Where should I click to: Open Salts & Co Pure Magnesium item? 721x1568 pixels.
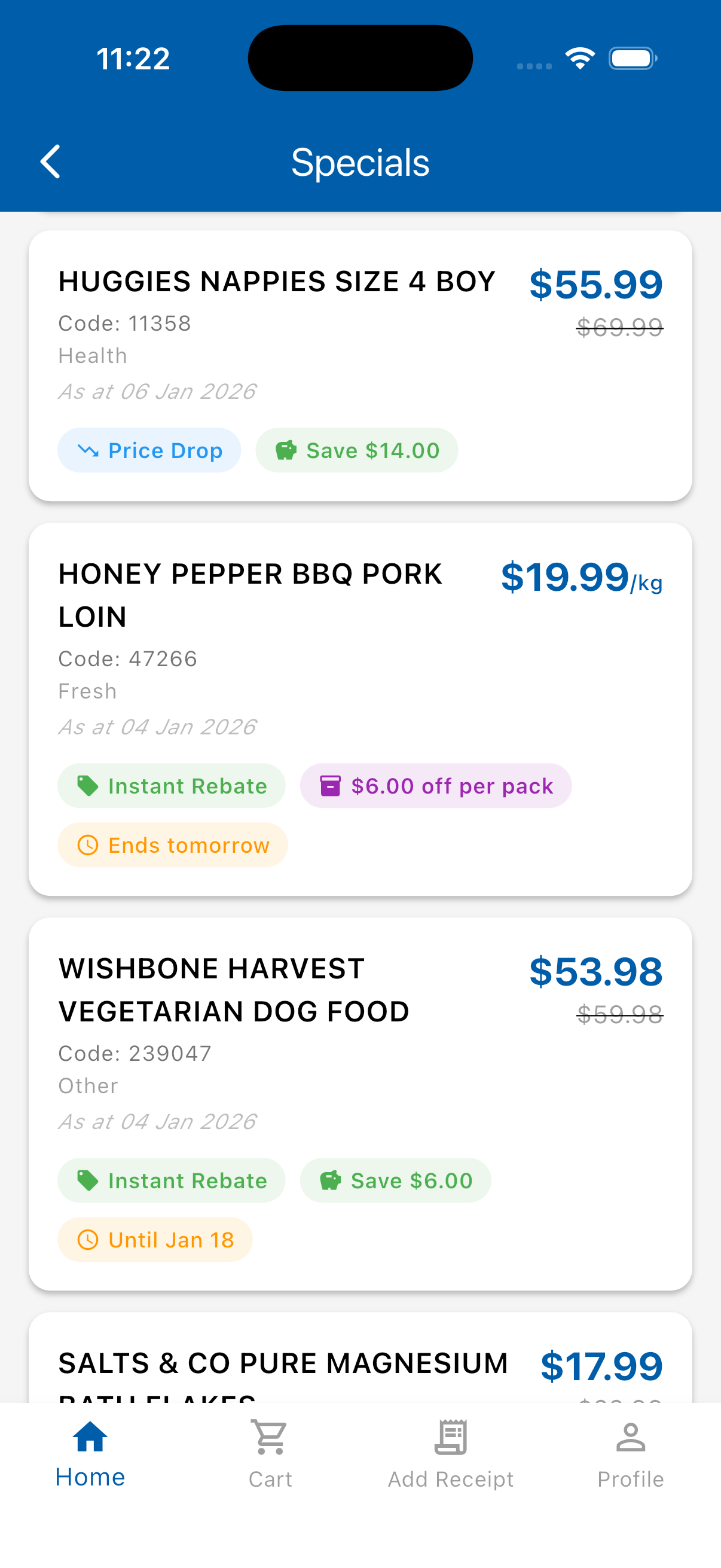coord(283,1363)
